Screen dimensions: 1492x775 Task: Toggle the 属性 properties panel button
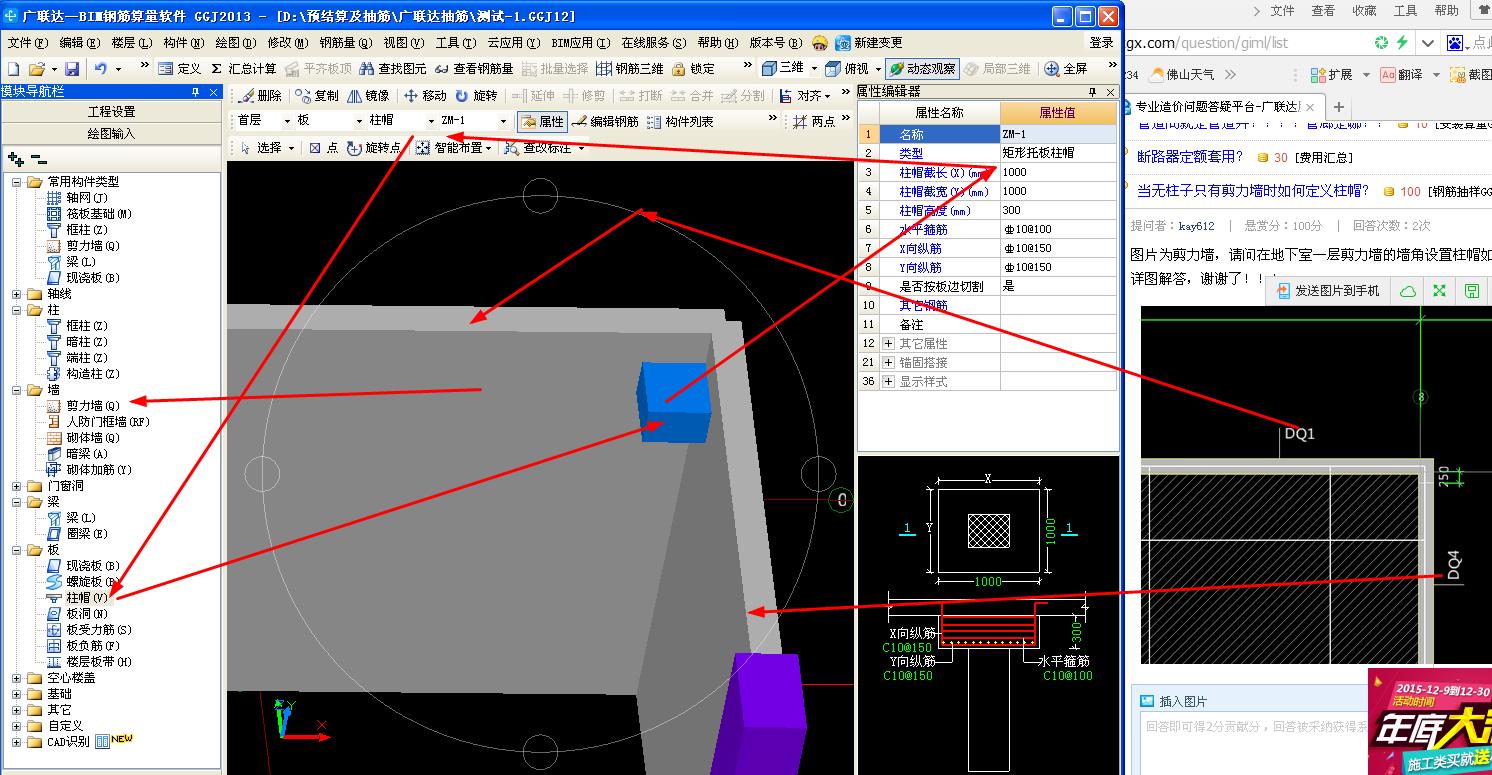542,121
